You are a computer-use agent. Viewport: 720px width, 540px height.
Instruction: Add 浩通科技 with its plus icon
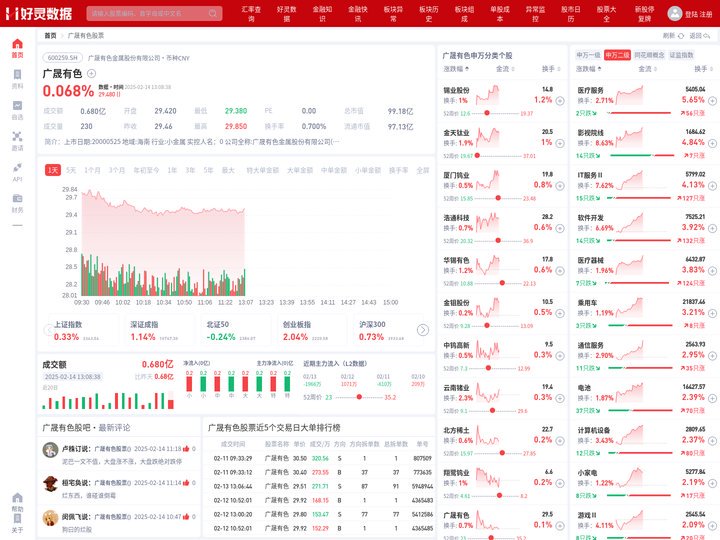pyautogui.click(x=560, y=228)
